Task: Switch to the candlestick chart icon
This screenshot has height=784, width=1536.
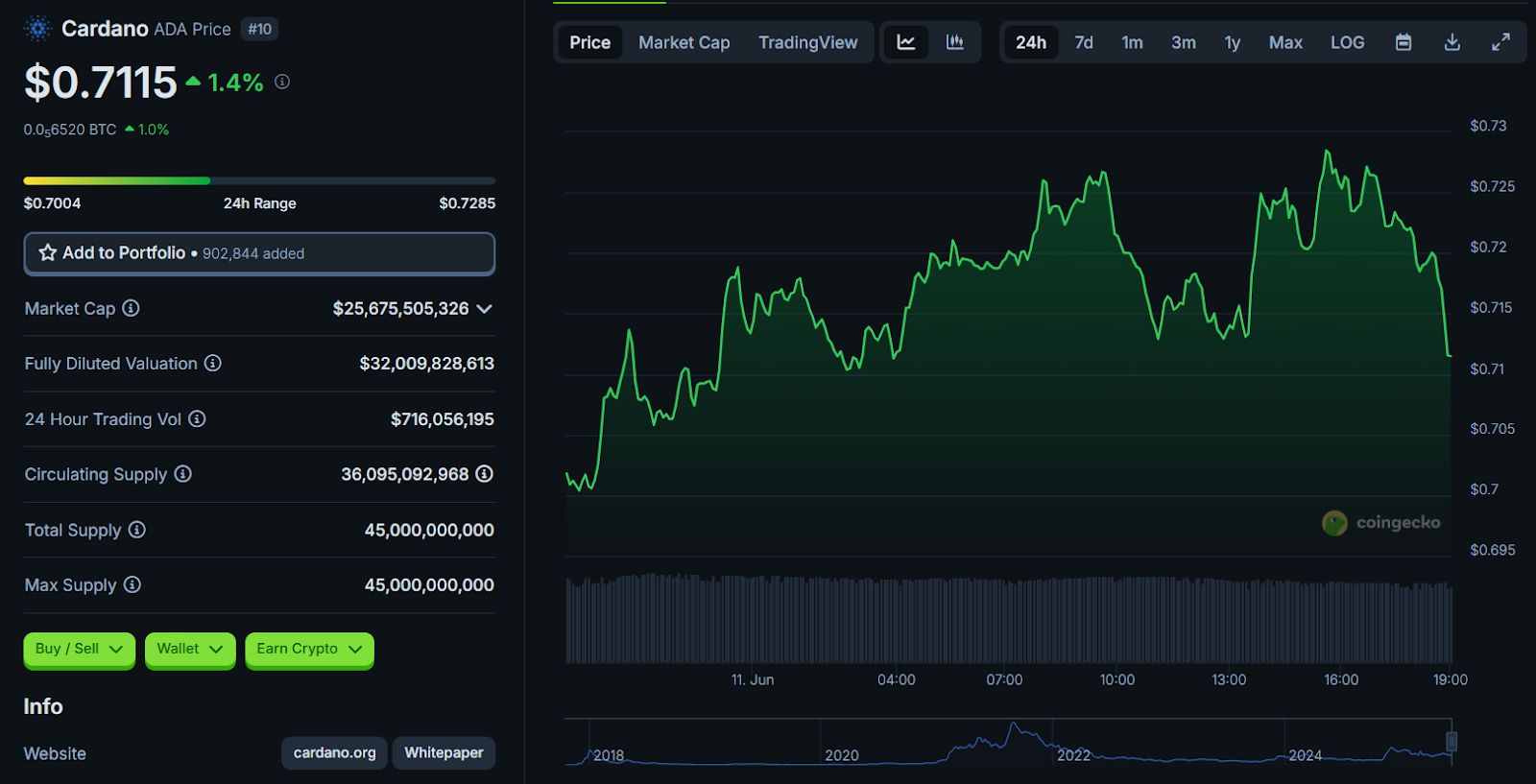Action: [x=954, y=42]
